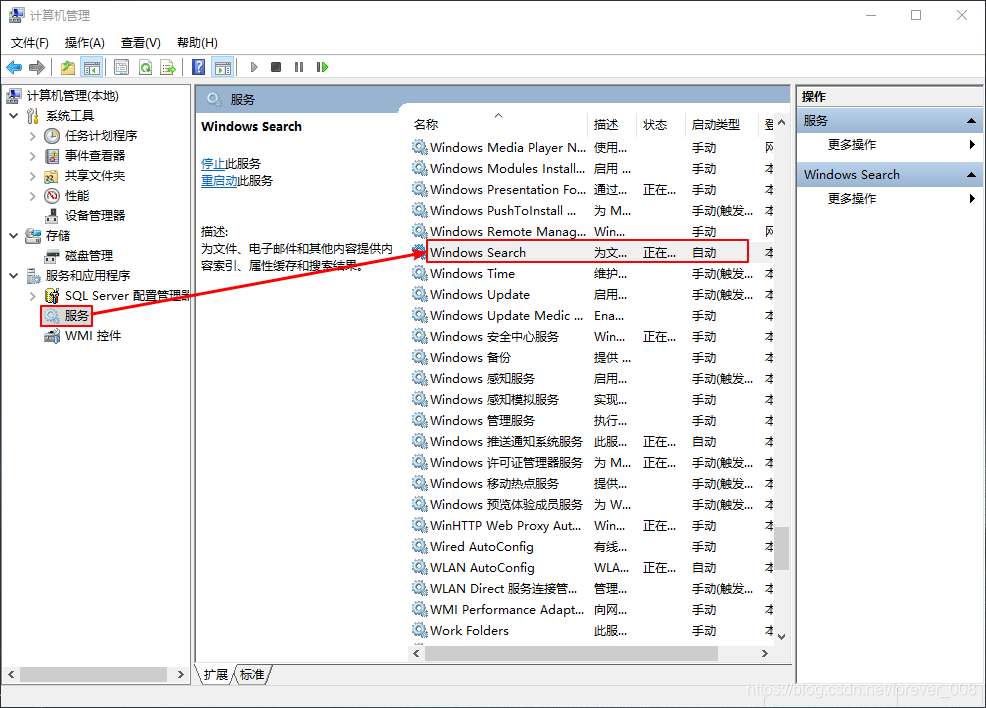Select the Windows Update service row

tap(591, 294)
